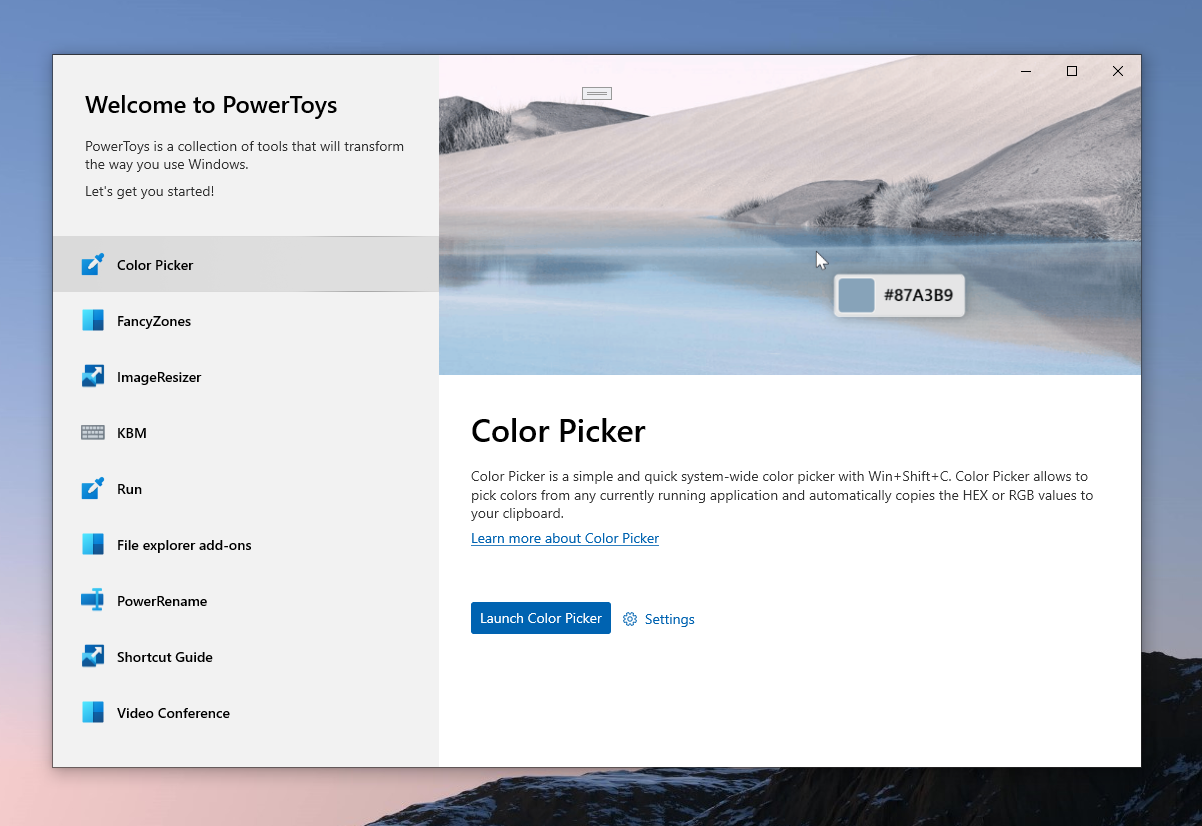Minimize the PowerToys welcome window
This screenshot has width=1202, height=826.
[1026, 71]
